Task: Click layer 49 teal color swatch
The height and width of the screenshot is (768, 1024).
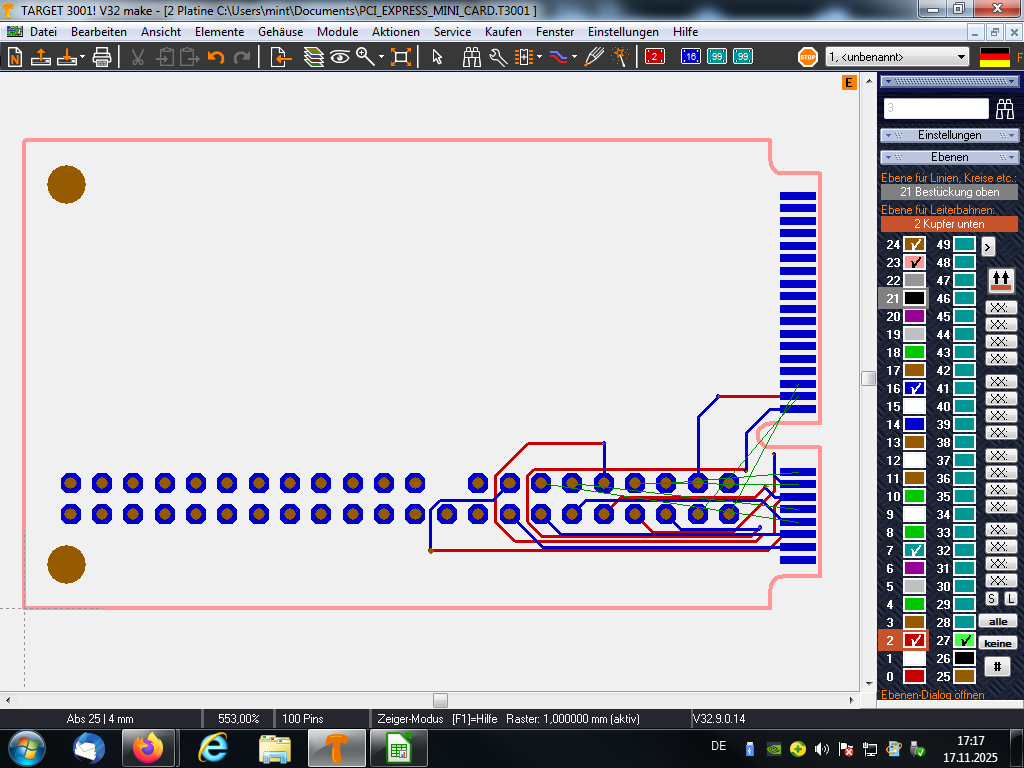Action: [964, 244]
